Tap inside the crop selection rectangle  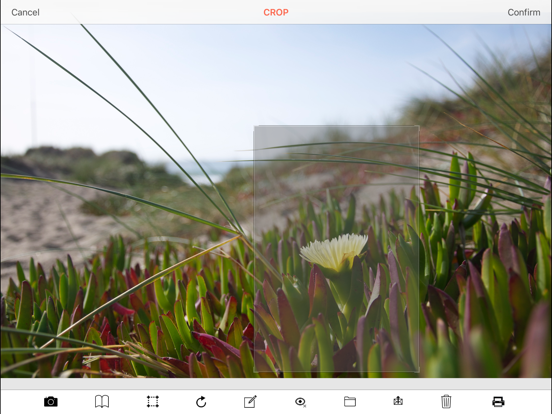(x=336, y=249)
